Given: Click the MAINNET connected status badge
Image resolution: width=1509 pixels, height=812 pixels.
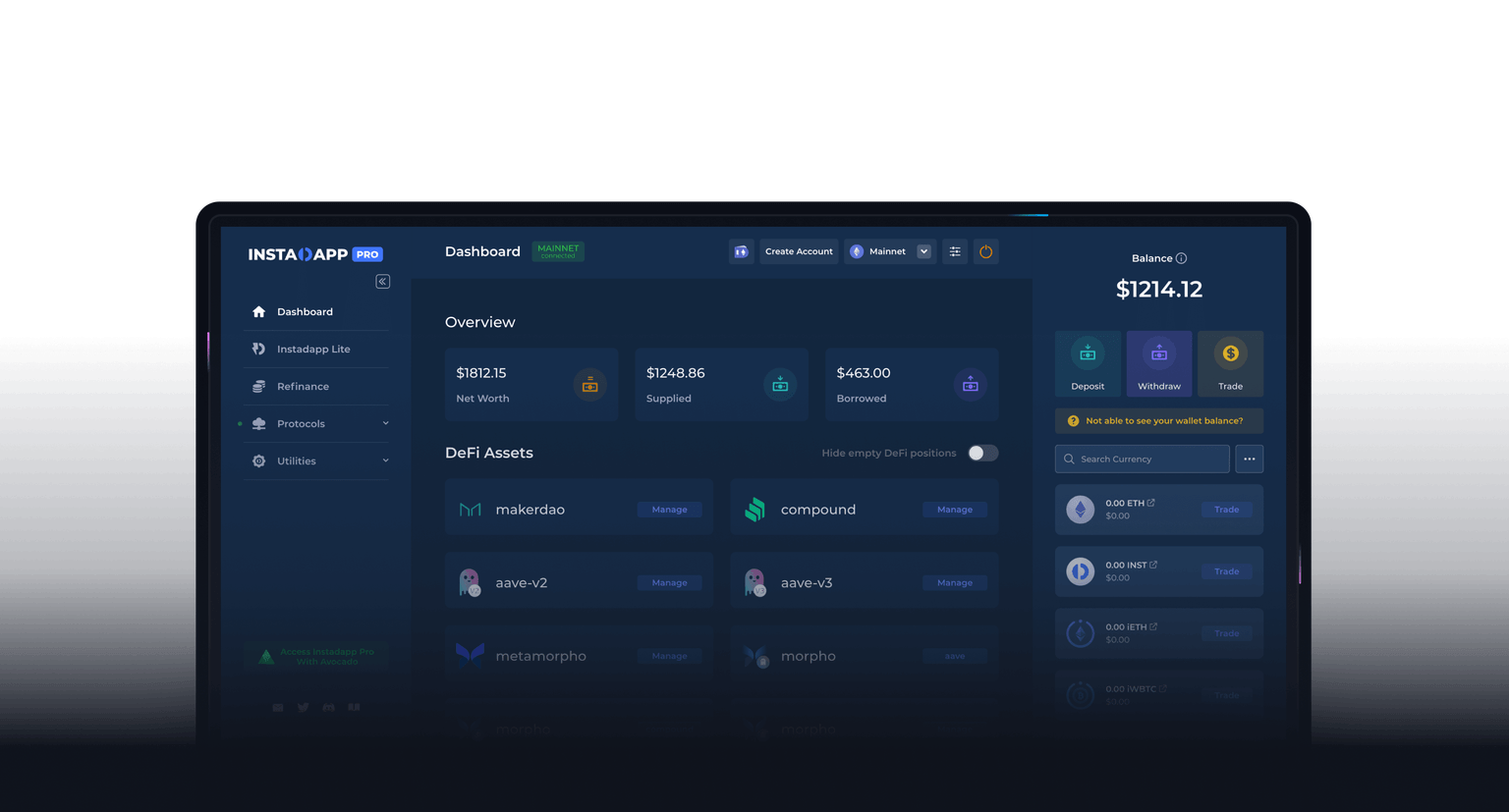Looking at the screenshot, I should point(558,251).
